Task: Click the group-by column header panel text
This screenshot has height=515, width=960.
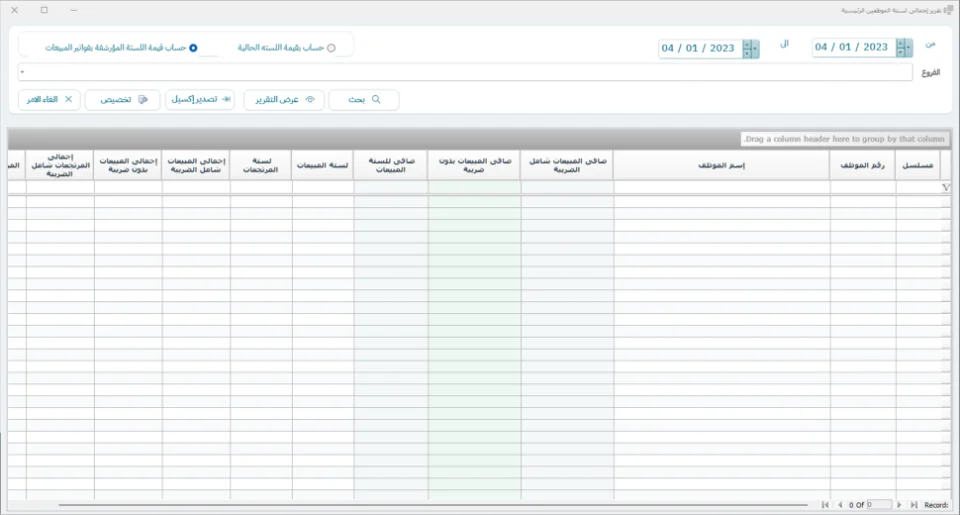Action: coord(844,139)
